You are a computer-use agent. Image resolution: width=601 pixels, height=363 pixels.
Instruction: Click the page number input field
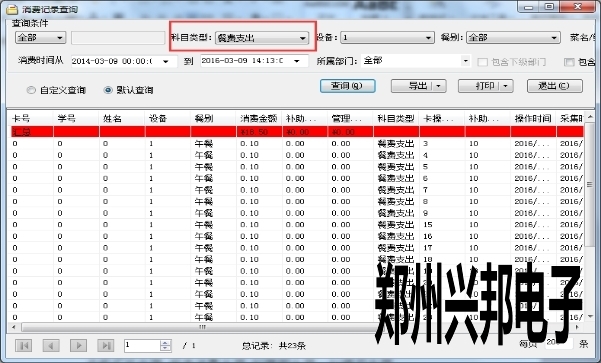pyautogui.click(x=142, y=345)
